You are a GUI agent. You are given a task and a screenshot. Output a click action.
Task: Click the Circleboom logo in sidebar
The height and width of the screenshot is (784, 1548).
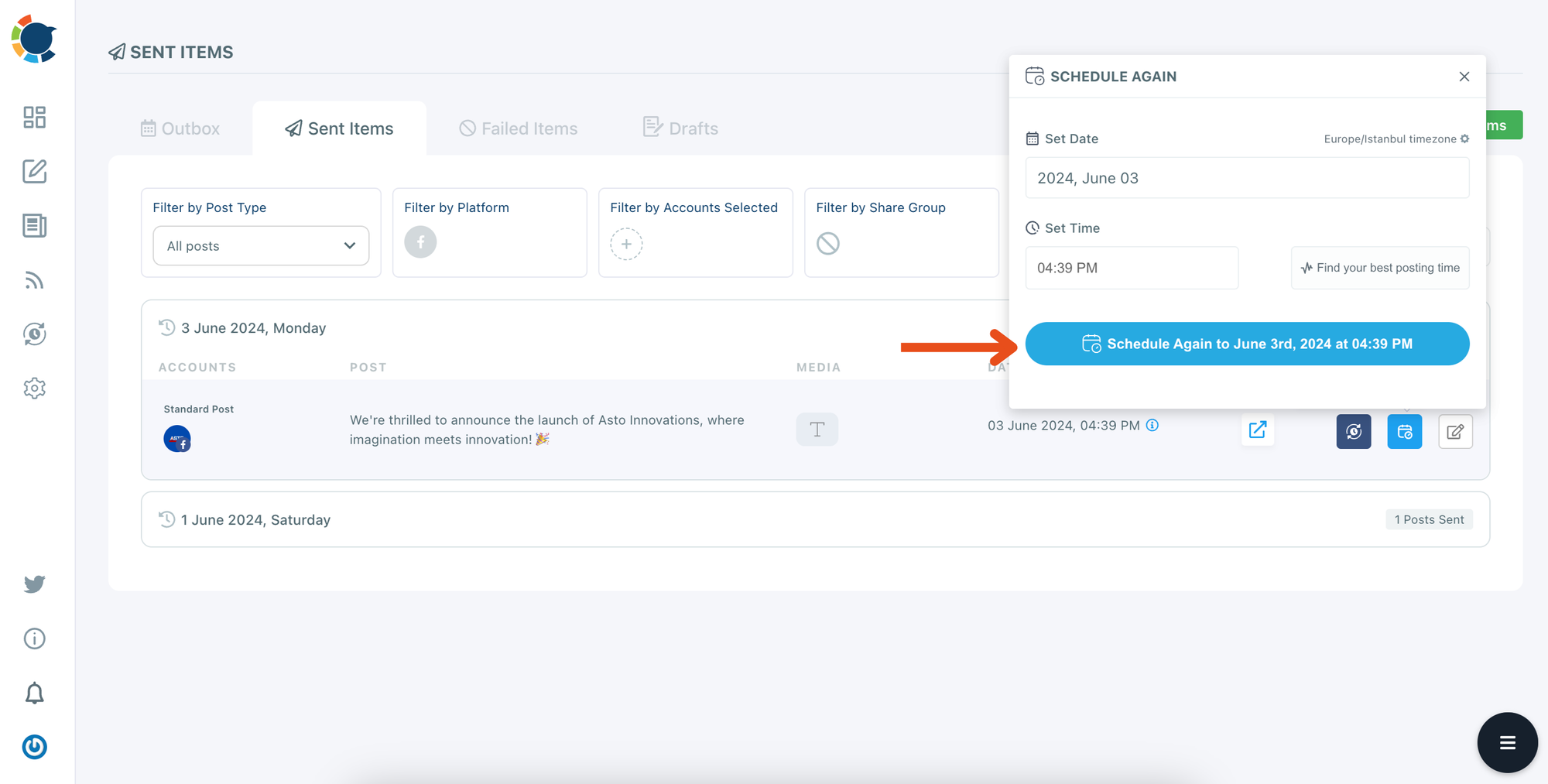click(34, 39)
